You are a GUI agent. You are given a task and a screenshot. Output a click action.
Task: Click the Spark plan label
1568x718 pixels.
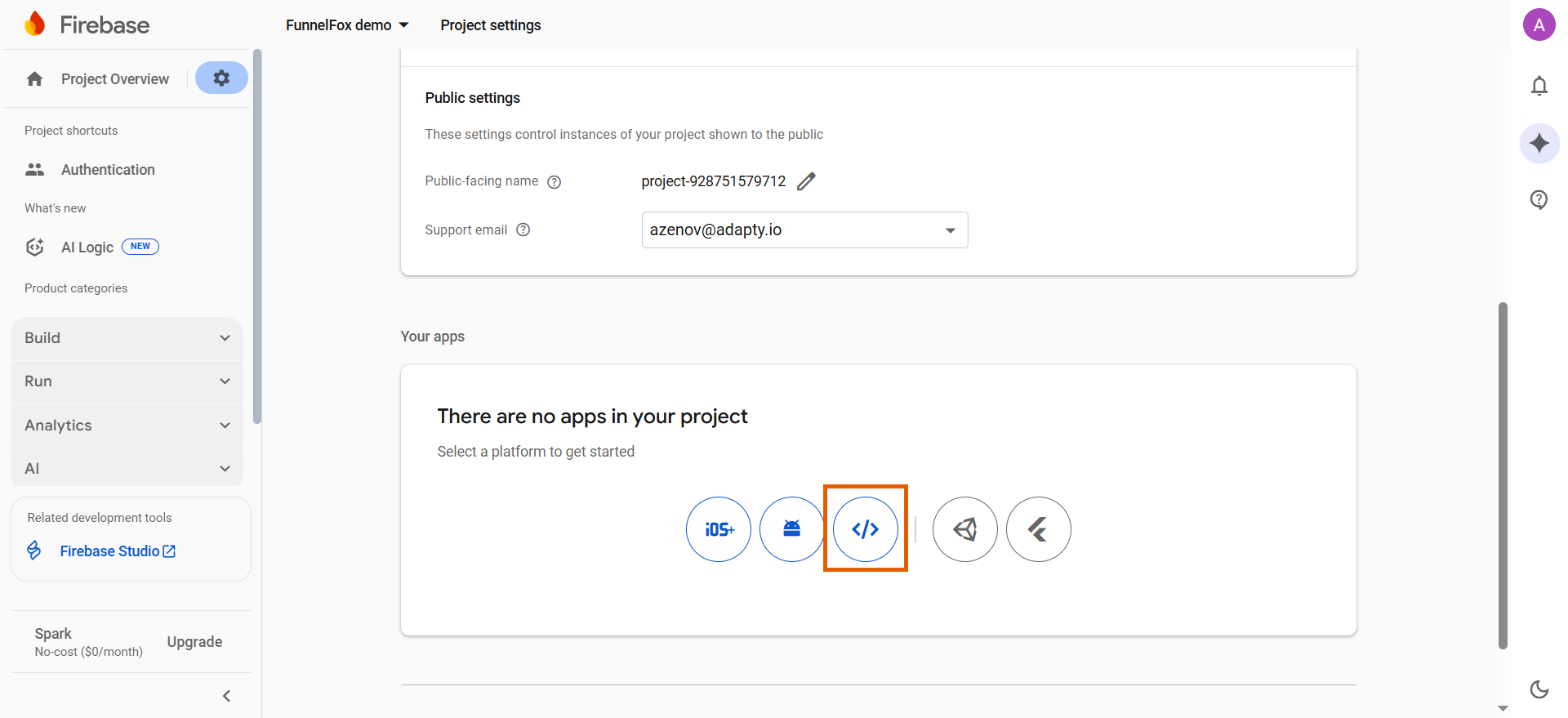(53, 634)
